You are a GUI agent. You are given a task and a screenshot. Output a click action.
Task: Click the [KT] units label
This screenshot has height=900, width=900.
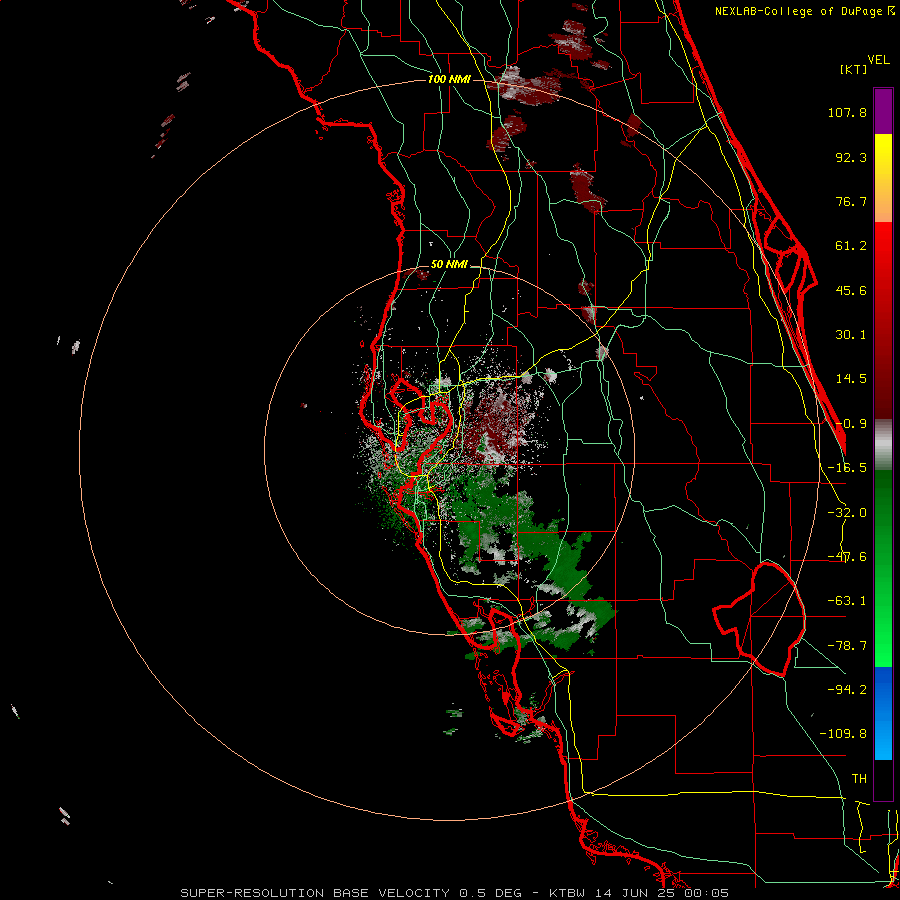[853, 69]
